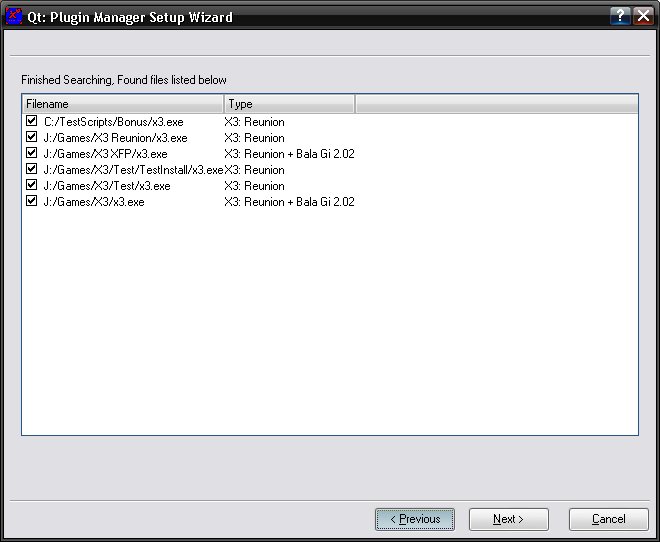Click the first row's X3: Reunion type cell
The width and height of the screenshot is (660, 542).
coord(254,122)
